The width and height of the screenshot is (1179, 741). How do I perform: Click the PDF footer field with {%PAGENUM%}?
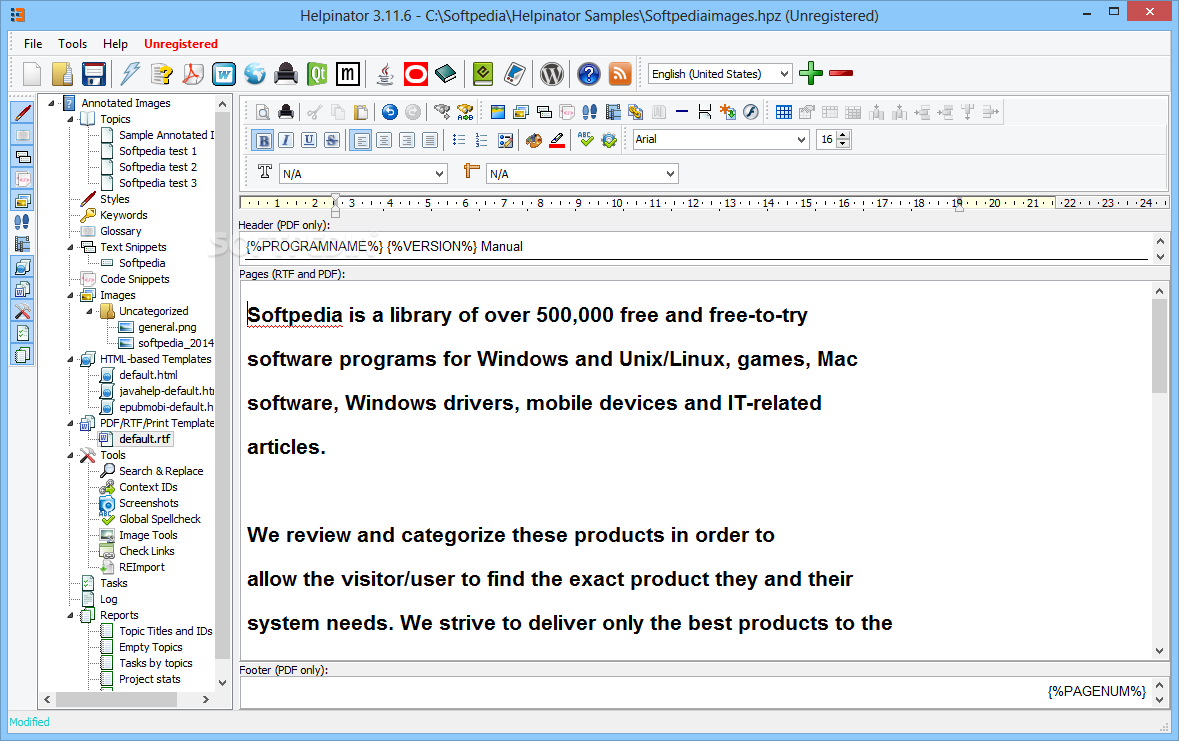tap(696, 691)
